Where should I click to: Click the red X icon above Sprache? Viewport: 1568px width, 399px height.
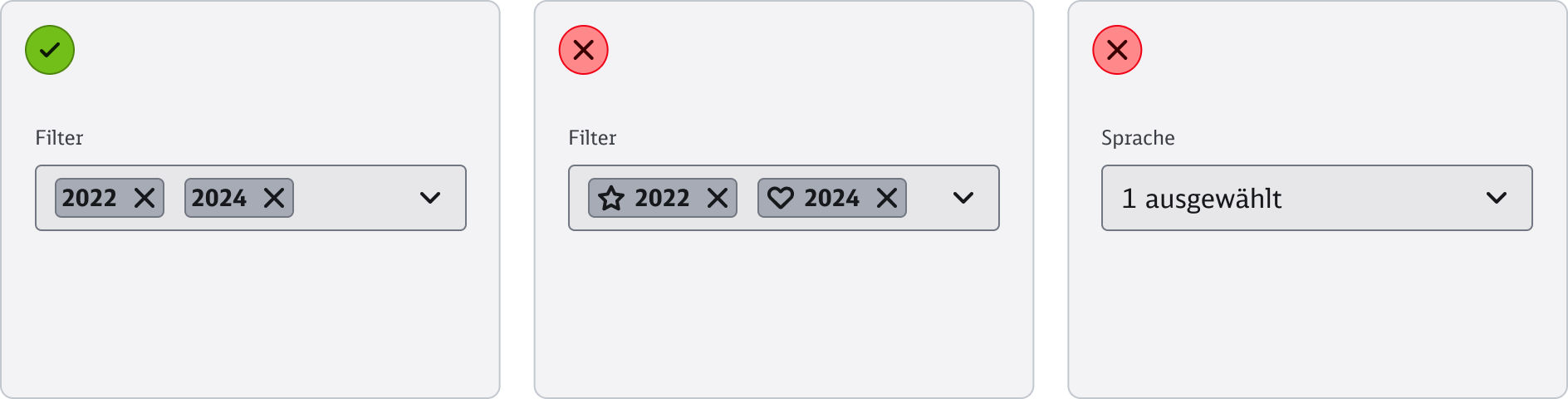click(x=1117, y=50)
